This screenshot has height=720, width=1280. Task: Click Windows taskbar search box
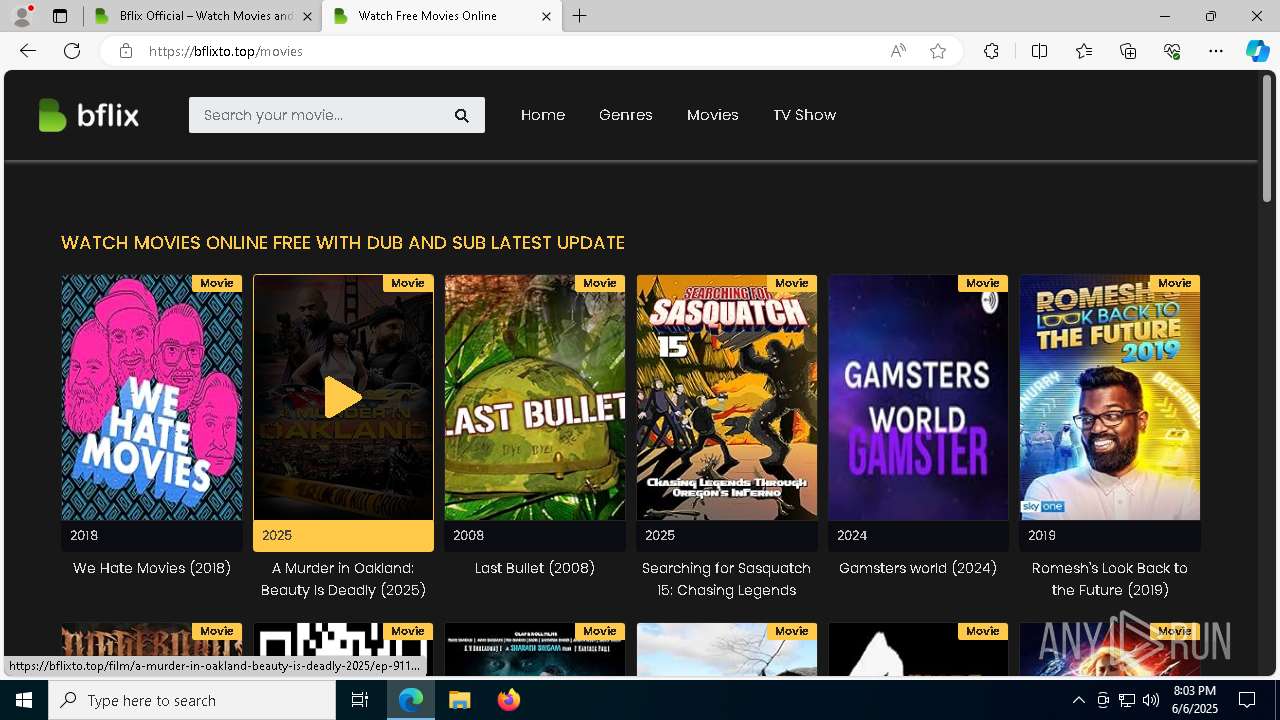point(192,700)
